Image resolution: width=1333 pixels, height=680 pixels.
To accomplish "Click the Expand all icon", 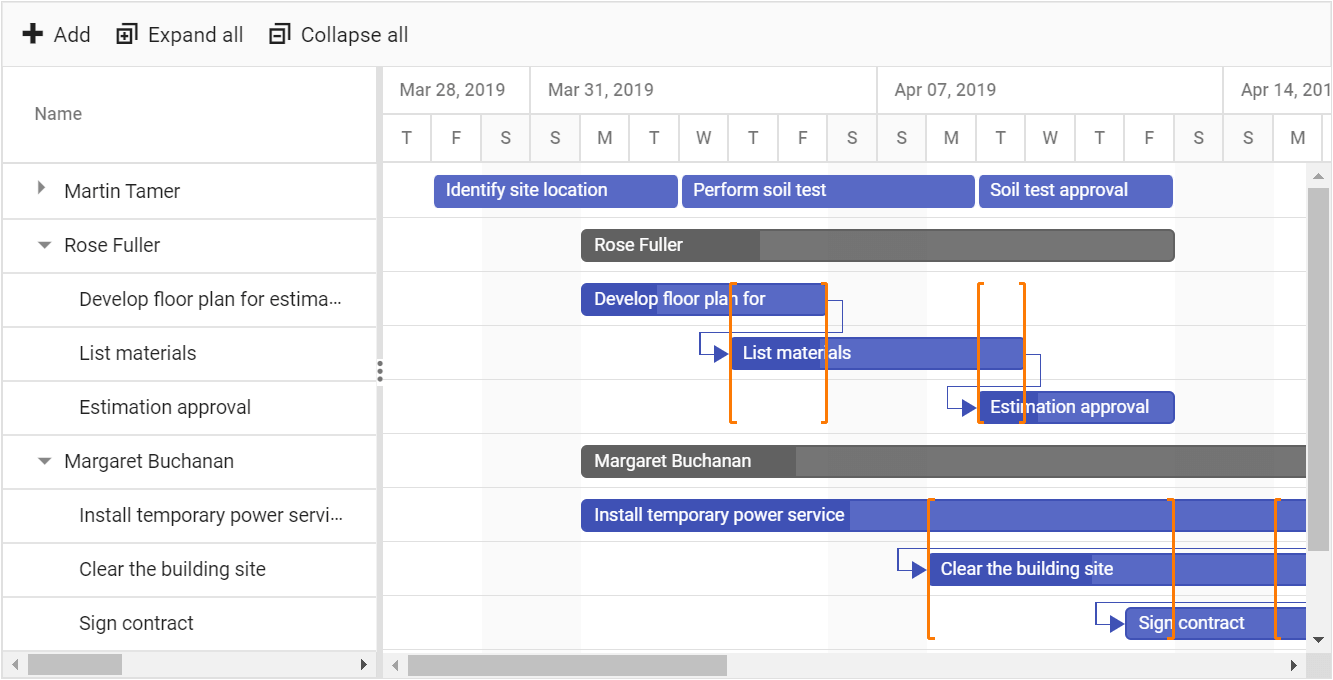I will (126, 35).
